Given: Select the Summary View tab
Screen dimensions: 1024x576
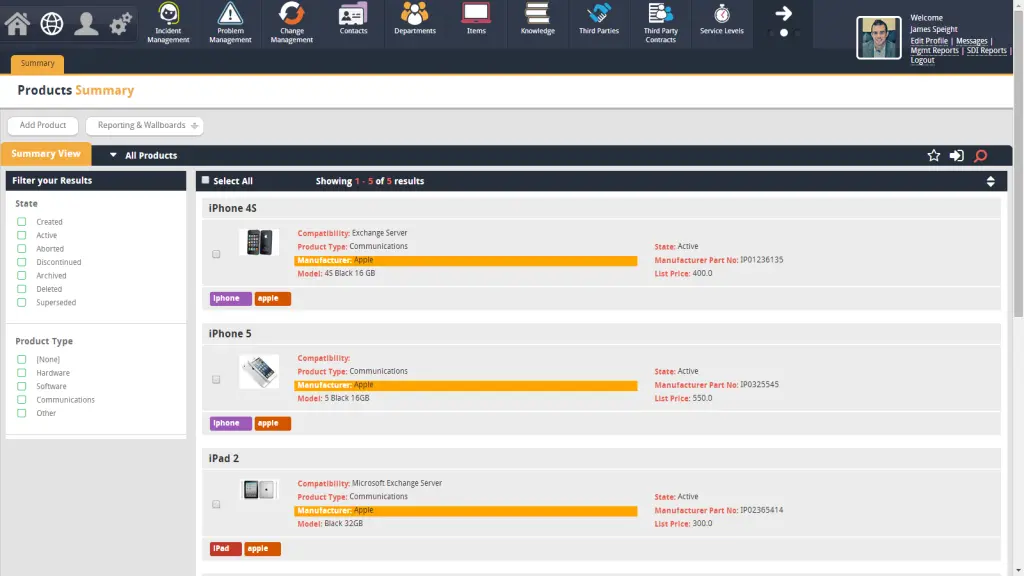Looking at the screenshot, I should (46, 154).
